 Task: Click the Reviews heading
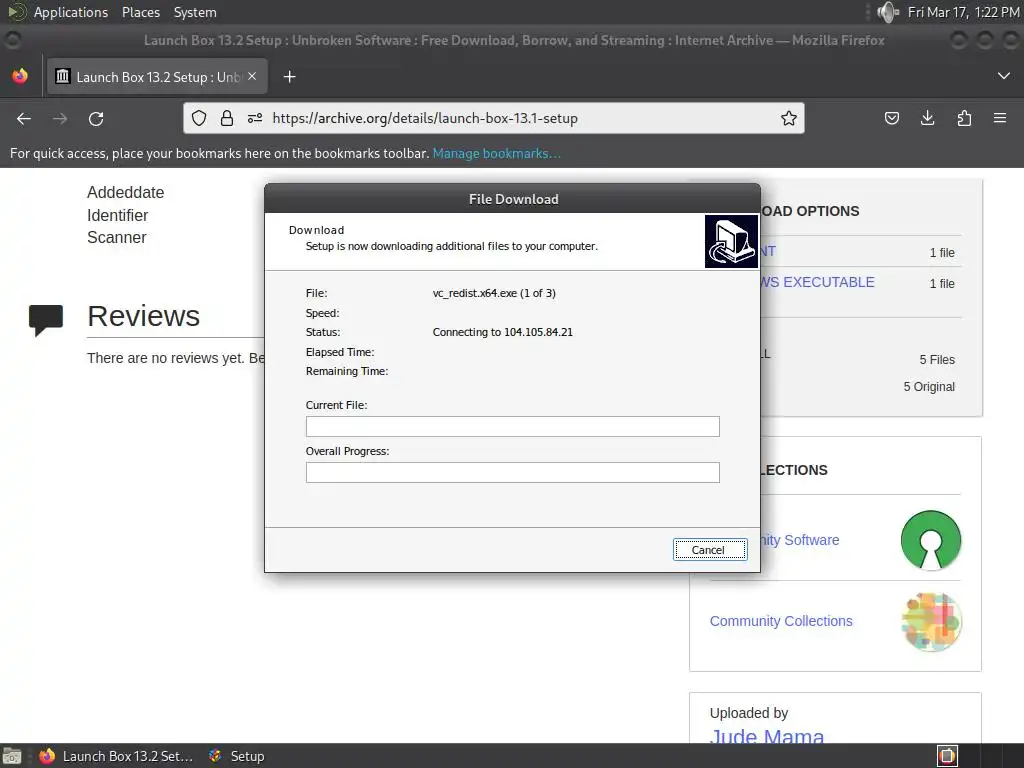(x=144, y=316)
